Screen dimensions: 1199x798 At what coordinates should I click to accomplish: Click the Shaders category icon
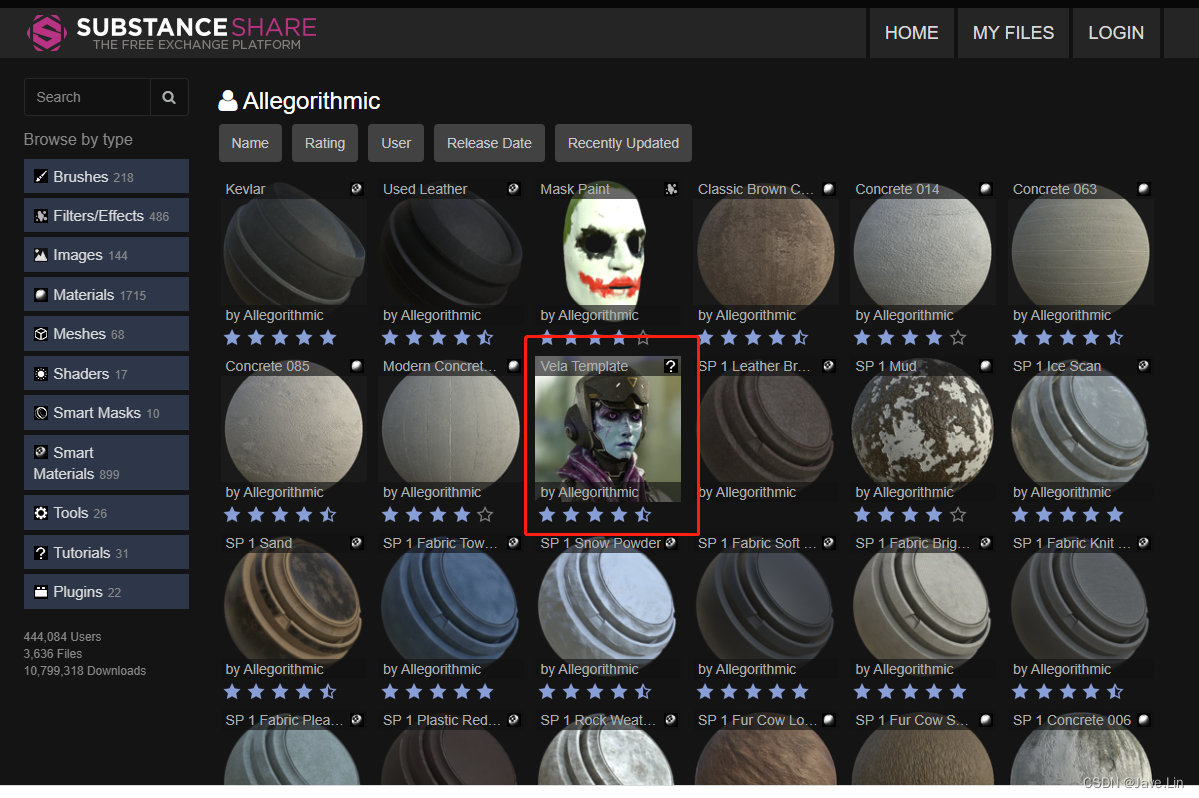tap(41, 374)
